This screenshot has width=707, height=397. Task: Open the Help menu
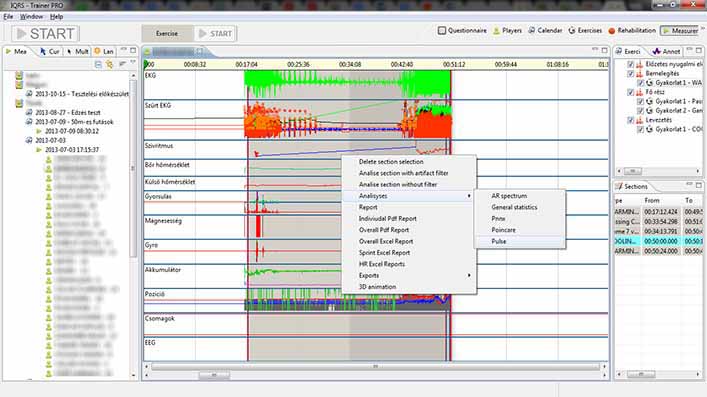56,17
